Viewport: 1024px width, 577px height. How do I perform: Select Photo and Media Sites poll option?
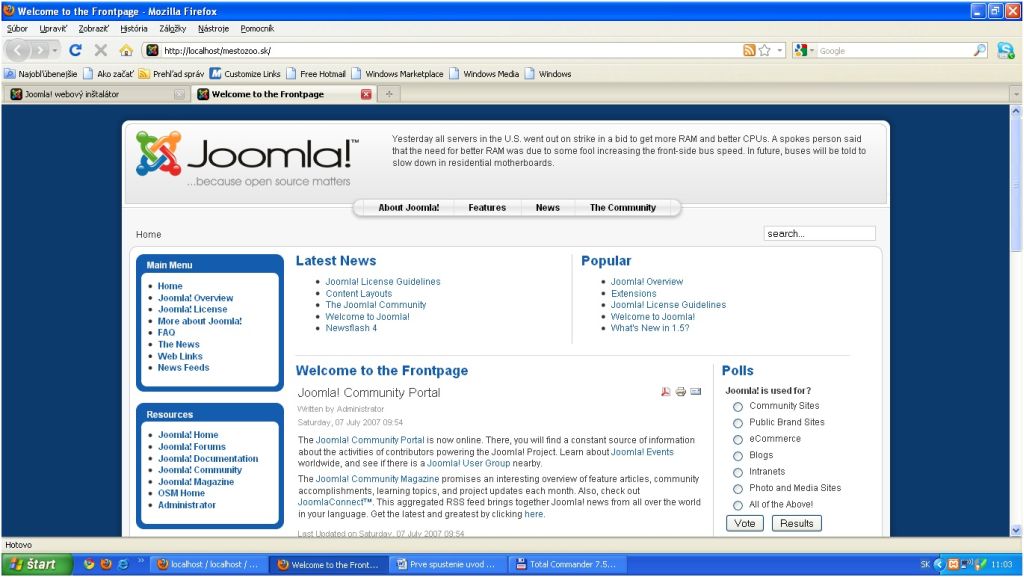[x=738, y=488]
